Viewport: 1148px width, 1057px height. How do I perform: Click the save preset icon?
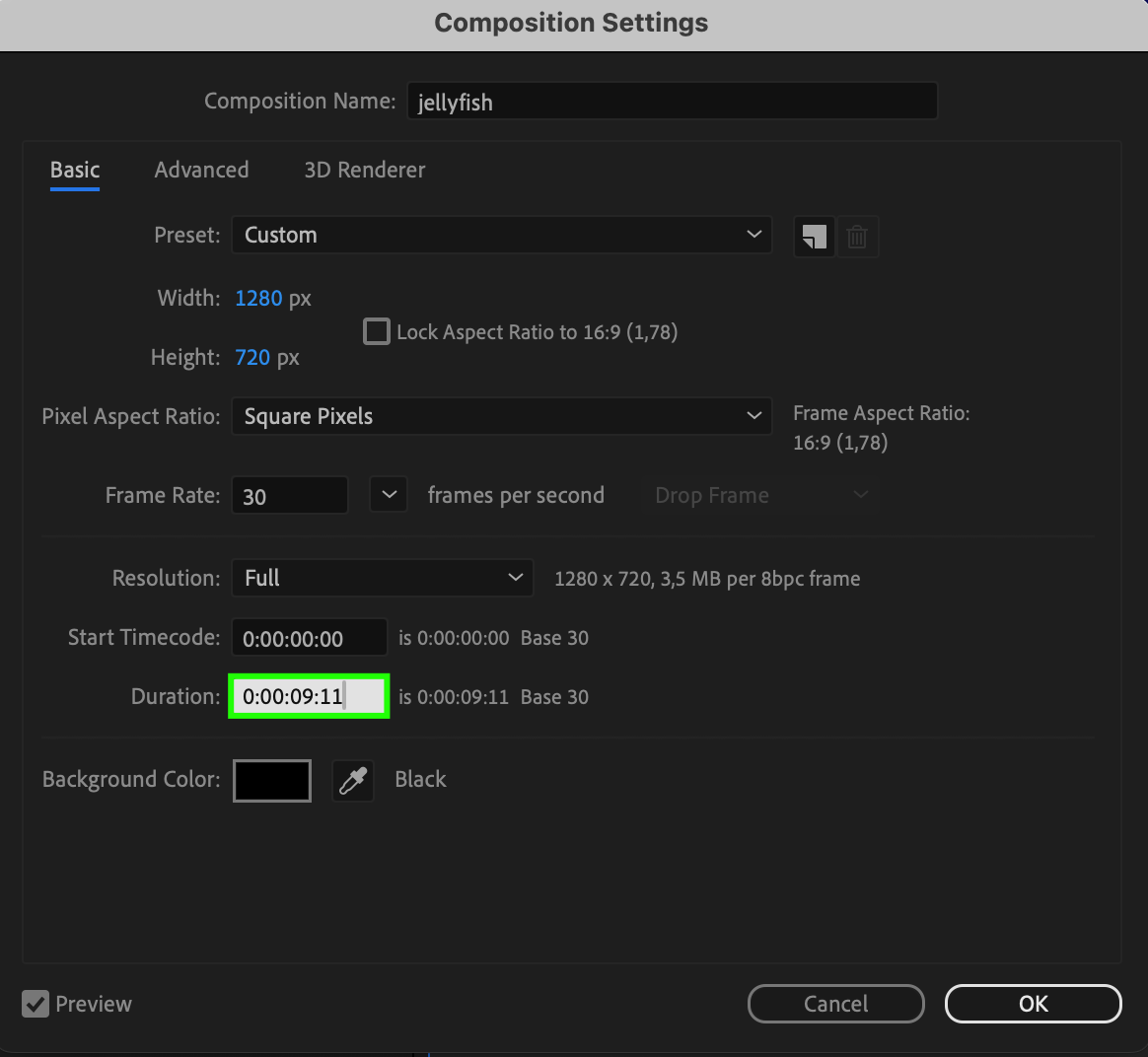814,237
